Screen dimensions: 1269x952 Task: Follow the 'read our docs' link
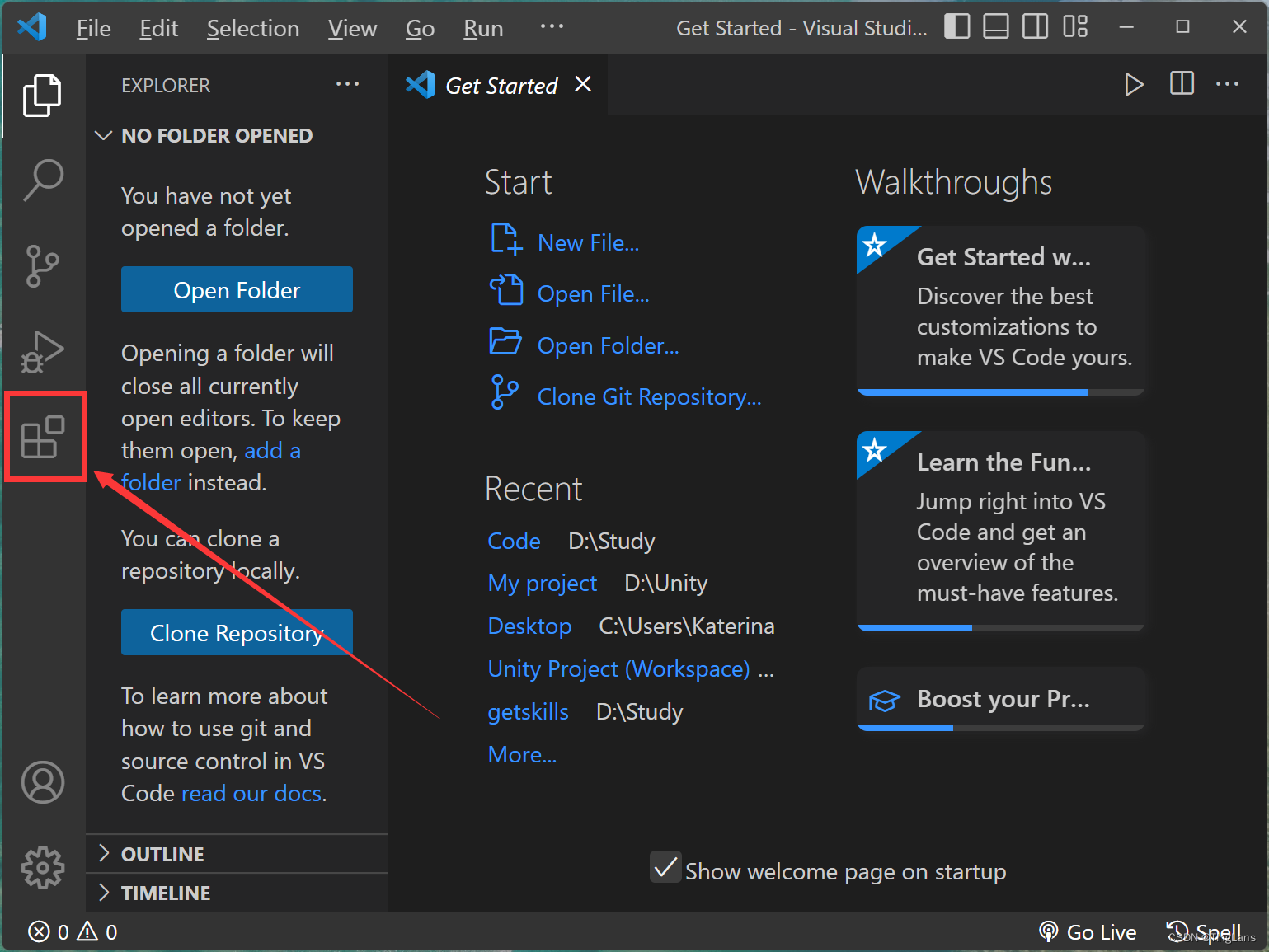(251, 793)
